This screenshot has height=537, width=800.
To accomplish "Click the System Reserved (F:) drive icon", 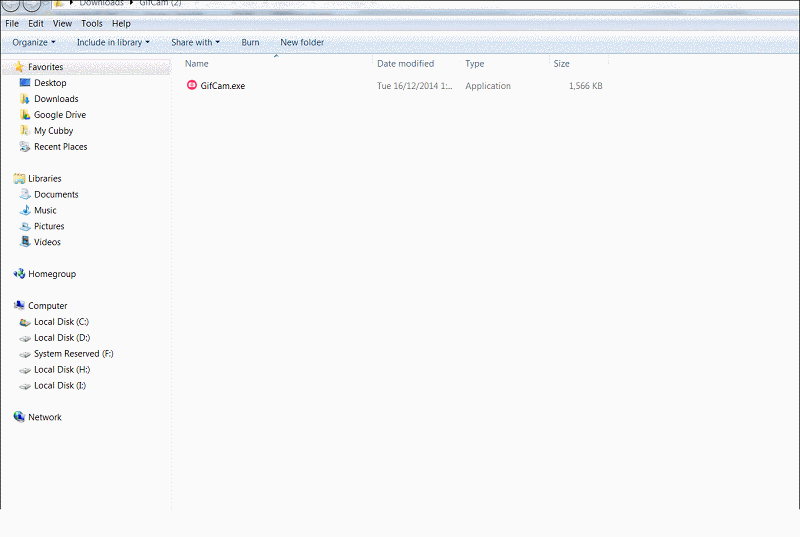I will 25,354.
